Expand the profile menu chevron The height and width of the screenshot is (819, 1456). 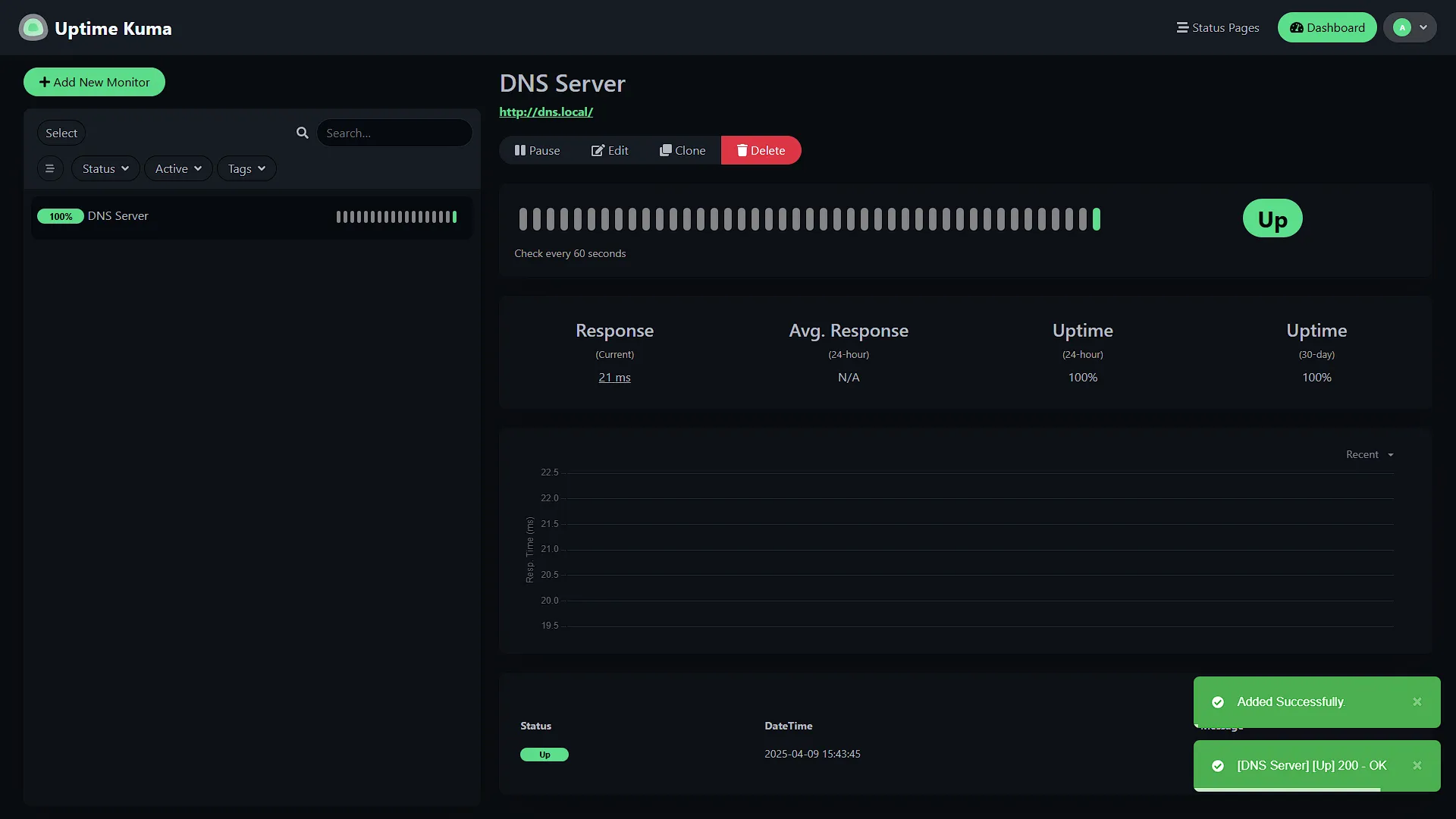click(x=1423, y=28)
